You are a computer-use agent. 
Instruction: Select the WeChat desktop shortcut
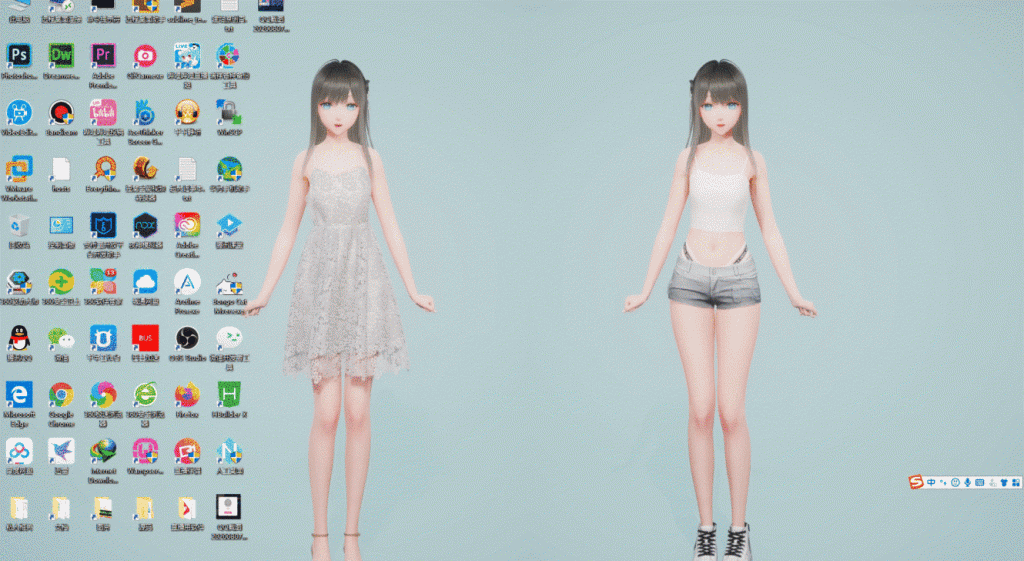tap(61, 338)
